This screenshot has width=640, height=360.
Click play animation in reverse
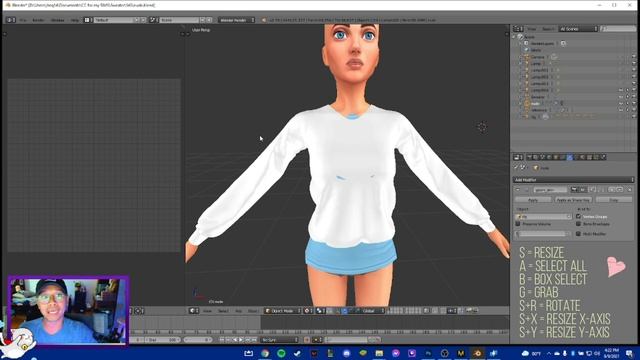tap(235, 340)
